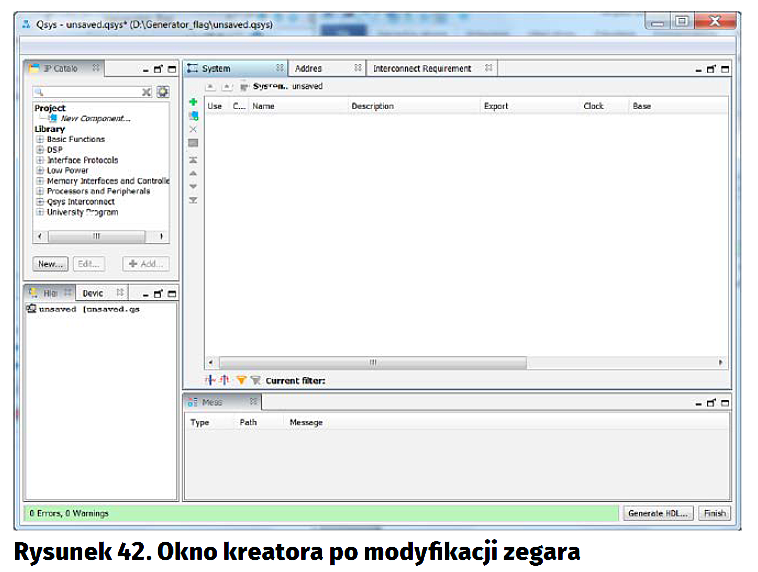Clear the IP Catalog search with X icon
The height and width of the screenshot is (572, 758).
click(x=147, y=92)
